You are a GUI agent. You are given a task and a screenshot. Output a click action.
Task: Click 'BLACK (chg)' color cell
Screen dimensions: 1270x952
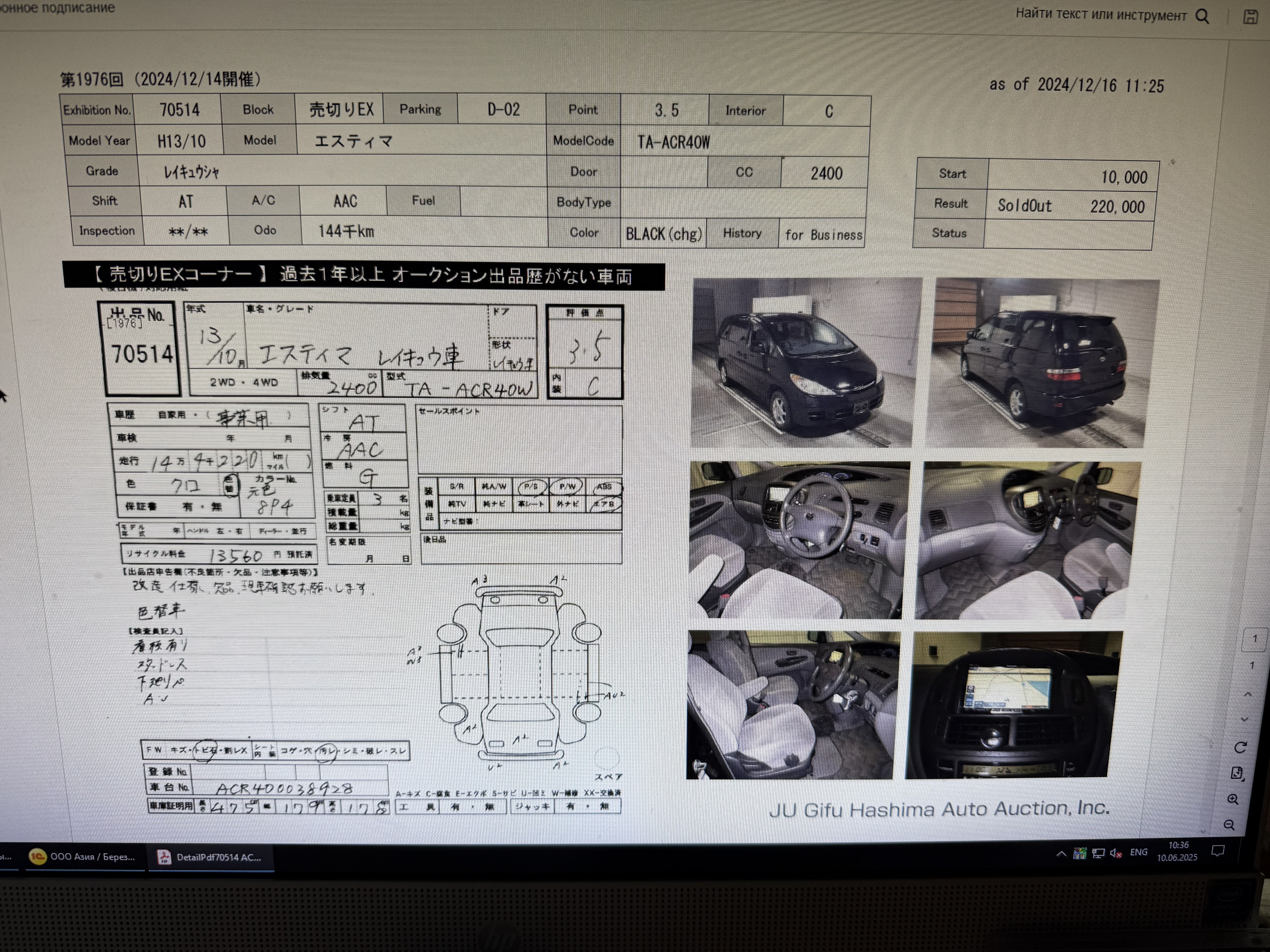[663, 234]
